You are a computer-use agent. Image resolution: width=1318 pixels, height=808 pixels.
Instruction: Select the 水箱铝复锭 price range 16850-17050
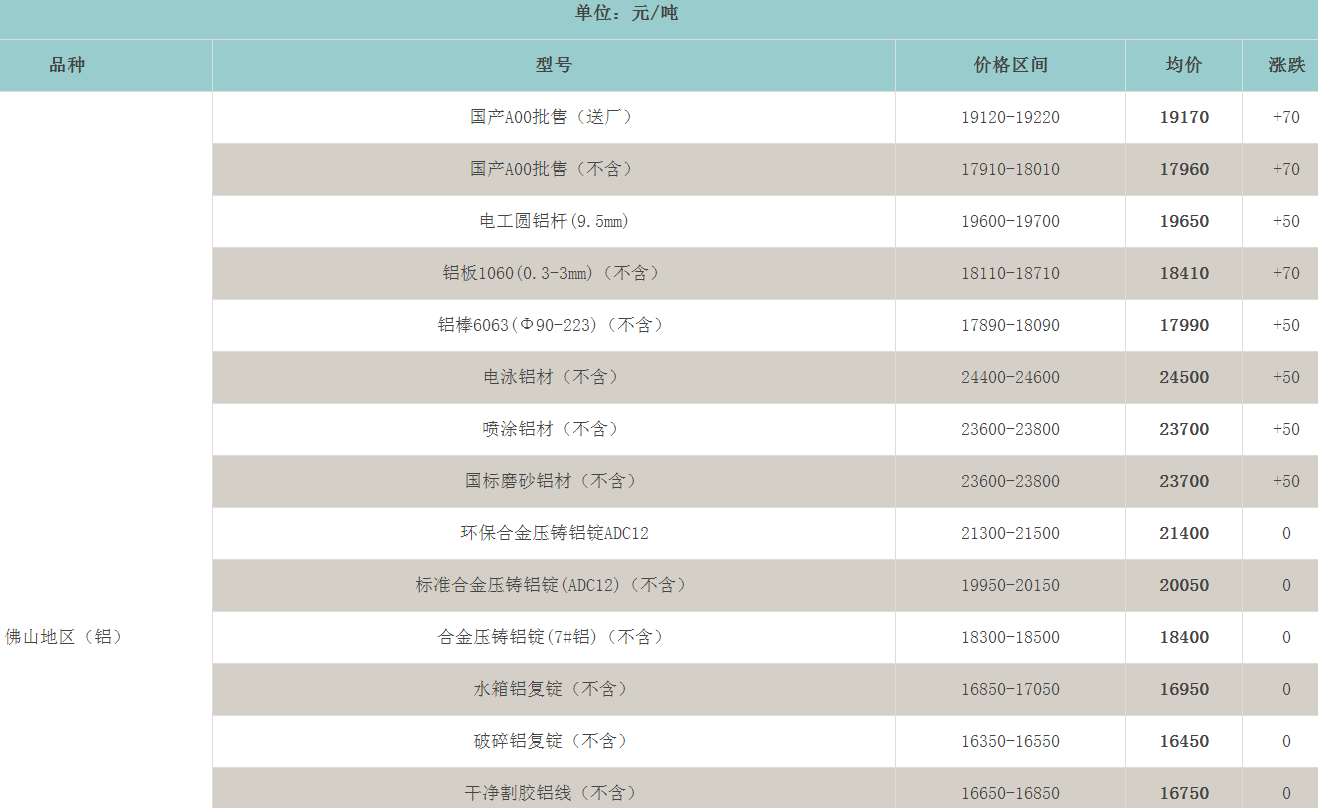1010,689
